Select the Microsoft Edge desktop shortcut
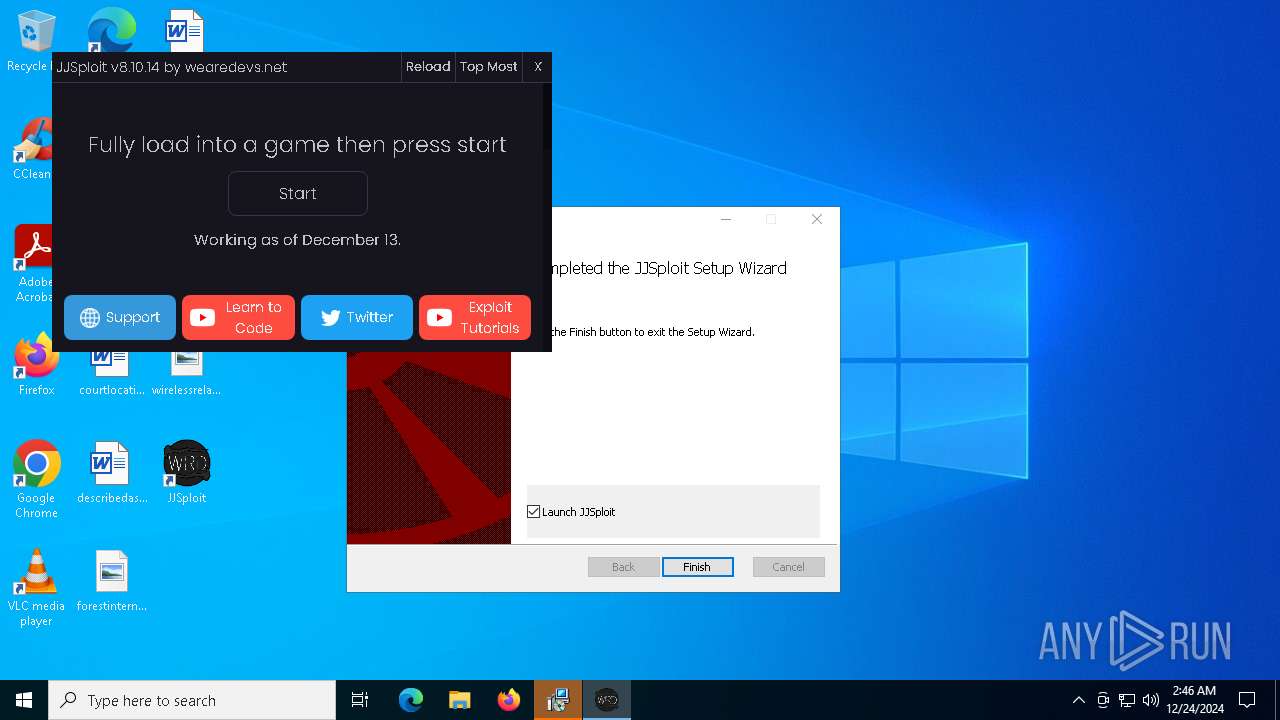This screenshot has width=1280, height=720. 111,30
